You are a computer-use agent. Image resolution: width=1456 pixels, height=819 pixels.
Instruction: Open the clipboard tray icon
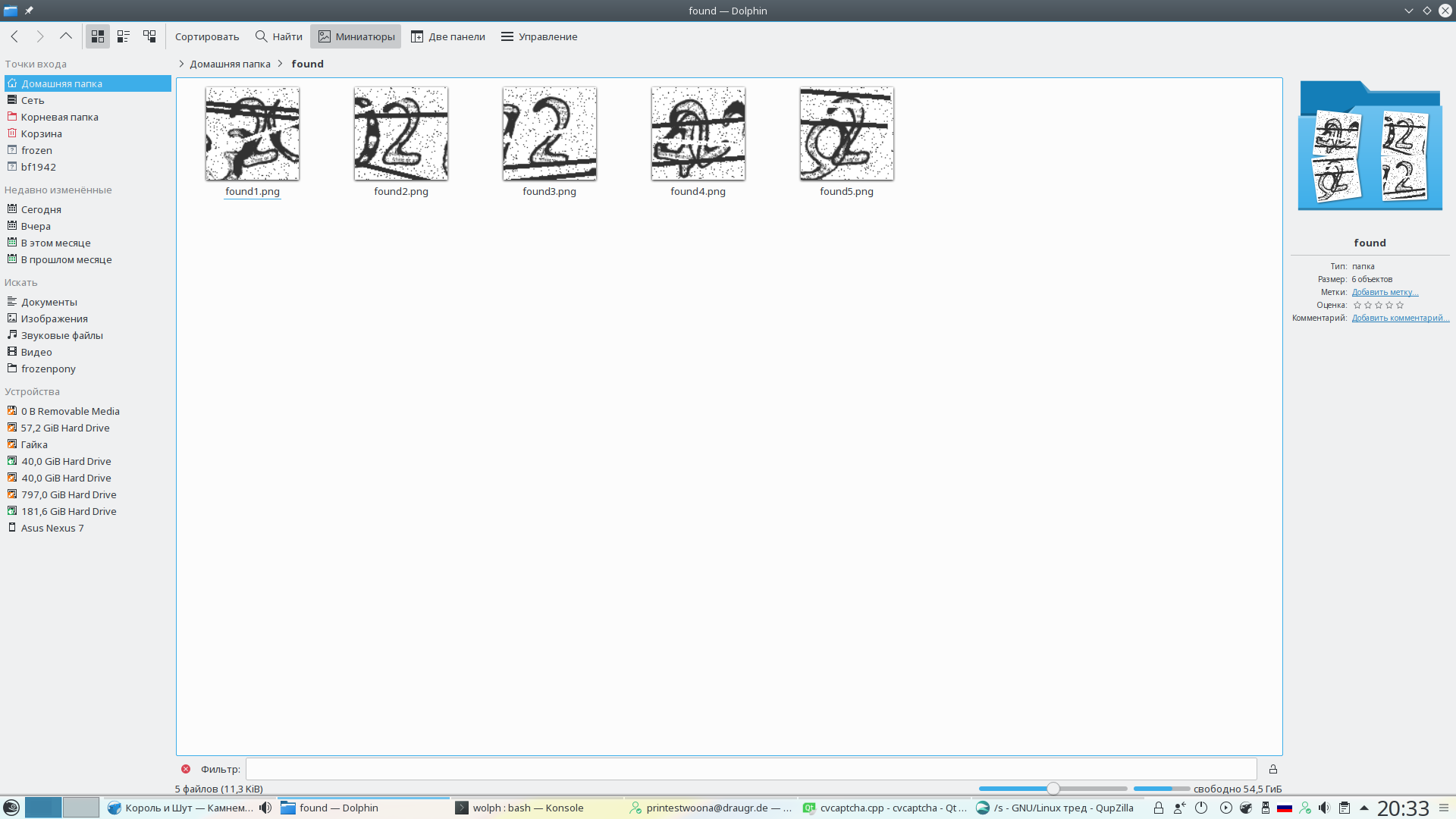[x=1344, y=808]
